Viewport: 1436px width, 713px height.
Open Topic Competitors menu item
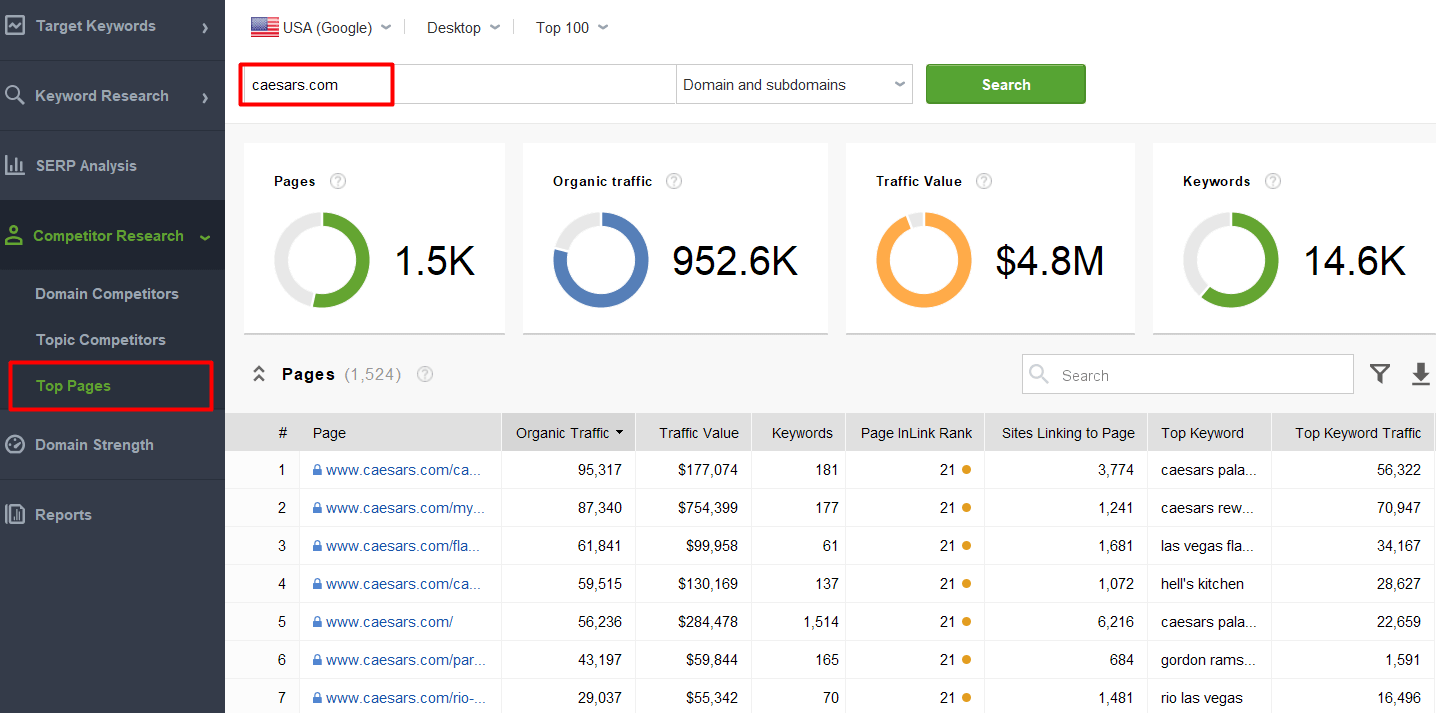click(100, 340)
